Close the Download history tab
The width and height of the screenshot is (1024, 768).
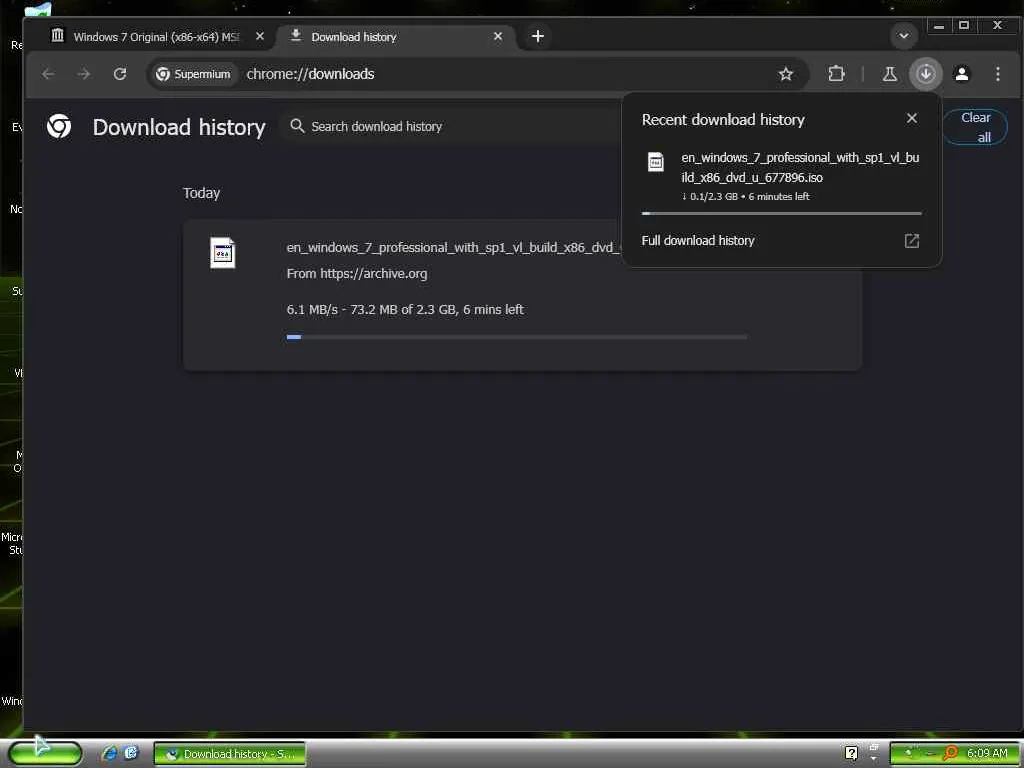point(498,37)
